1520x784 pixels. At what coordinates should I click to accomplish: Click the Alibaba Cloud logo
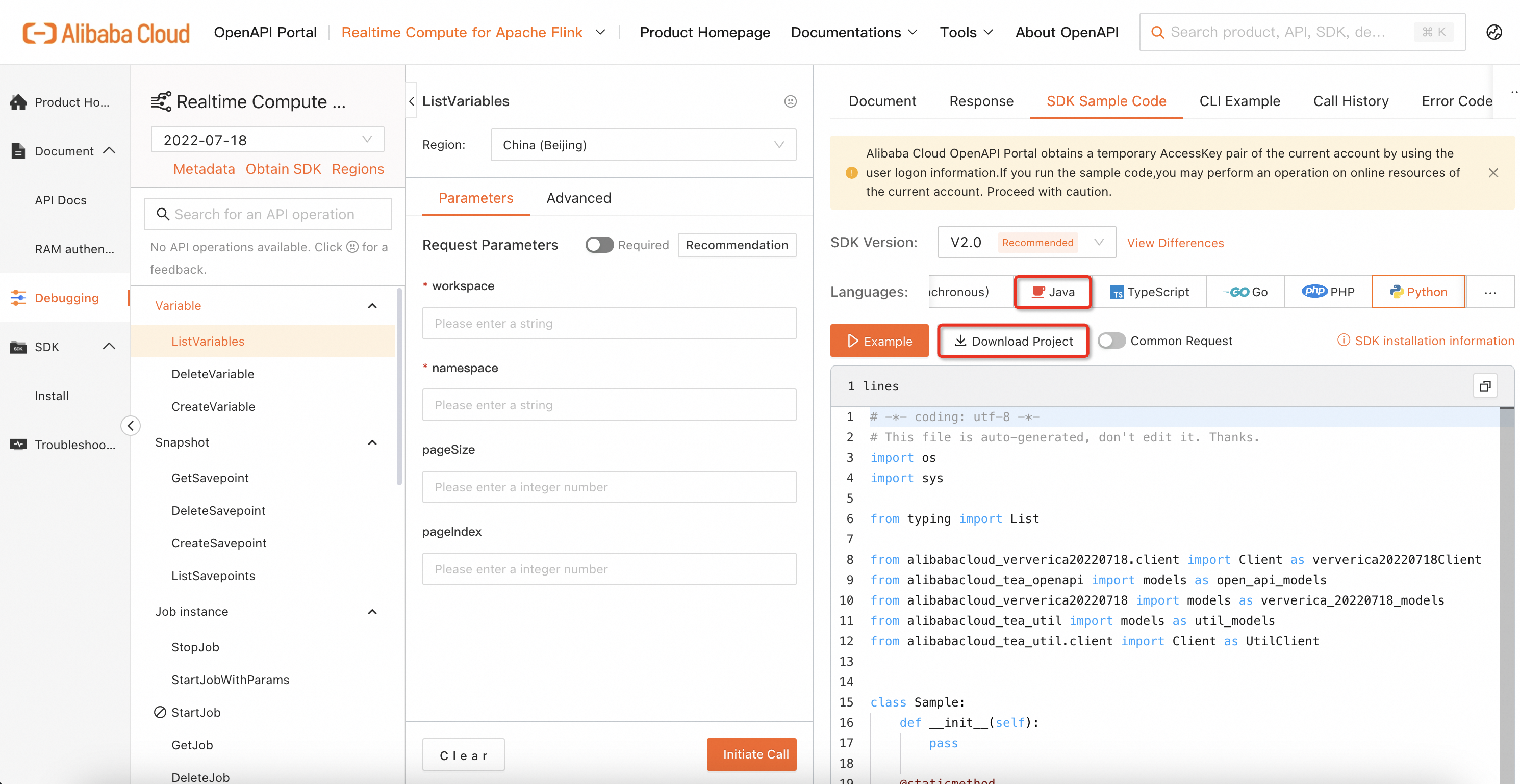coord(106,33)
